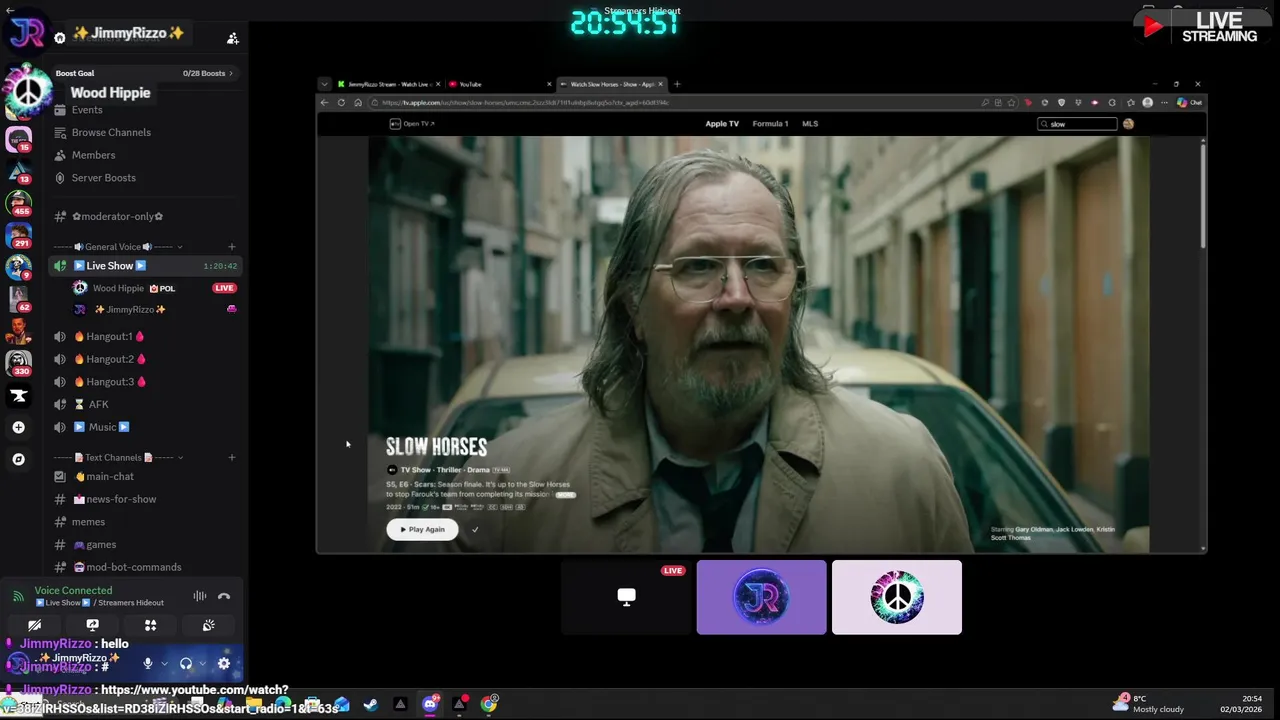Open the main-chat text channel
This screenshot has width=1280, height=720.
pos(145,477)
